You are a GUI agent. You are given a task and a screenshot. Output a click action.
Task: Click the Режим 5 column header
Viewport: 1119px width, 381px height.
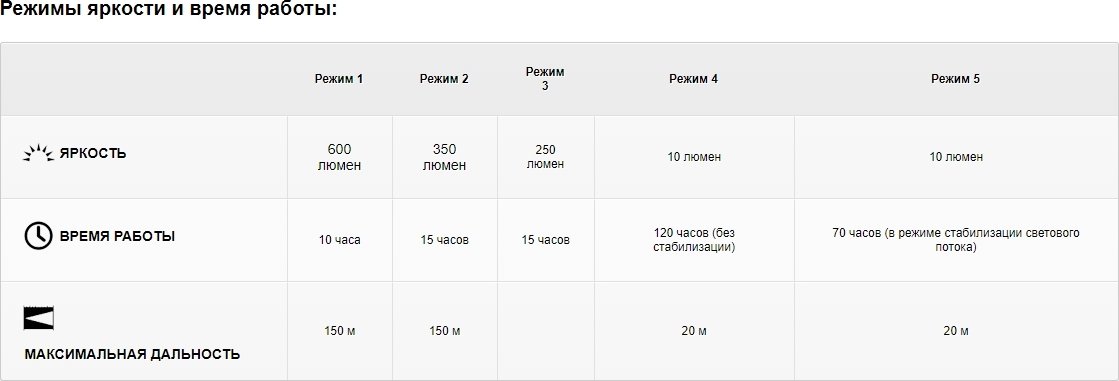956,79
